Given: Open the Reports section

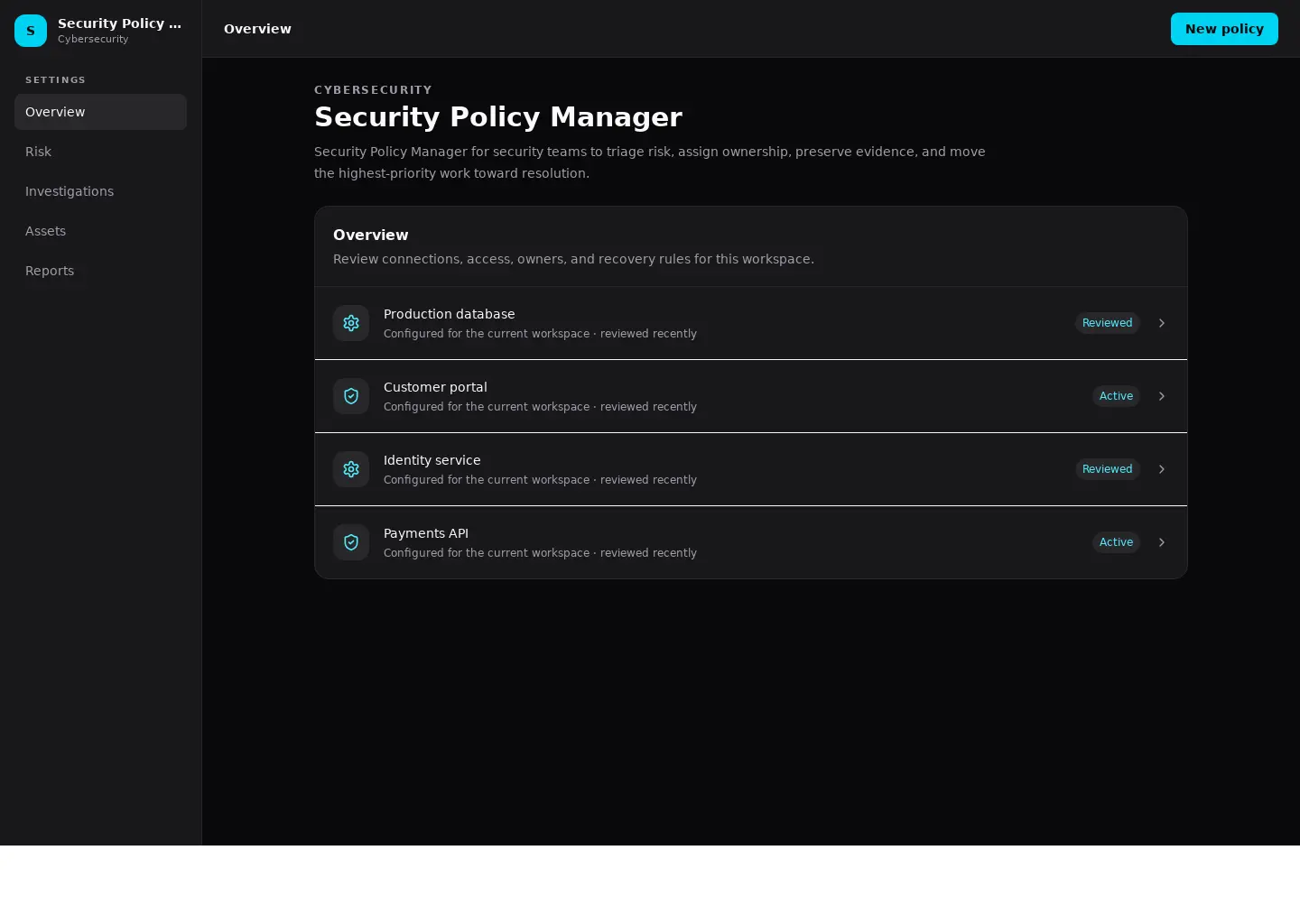Looking at the screenshot, I should click(100, 271).
